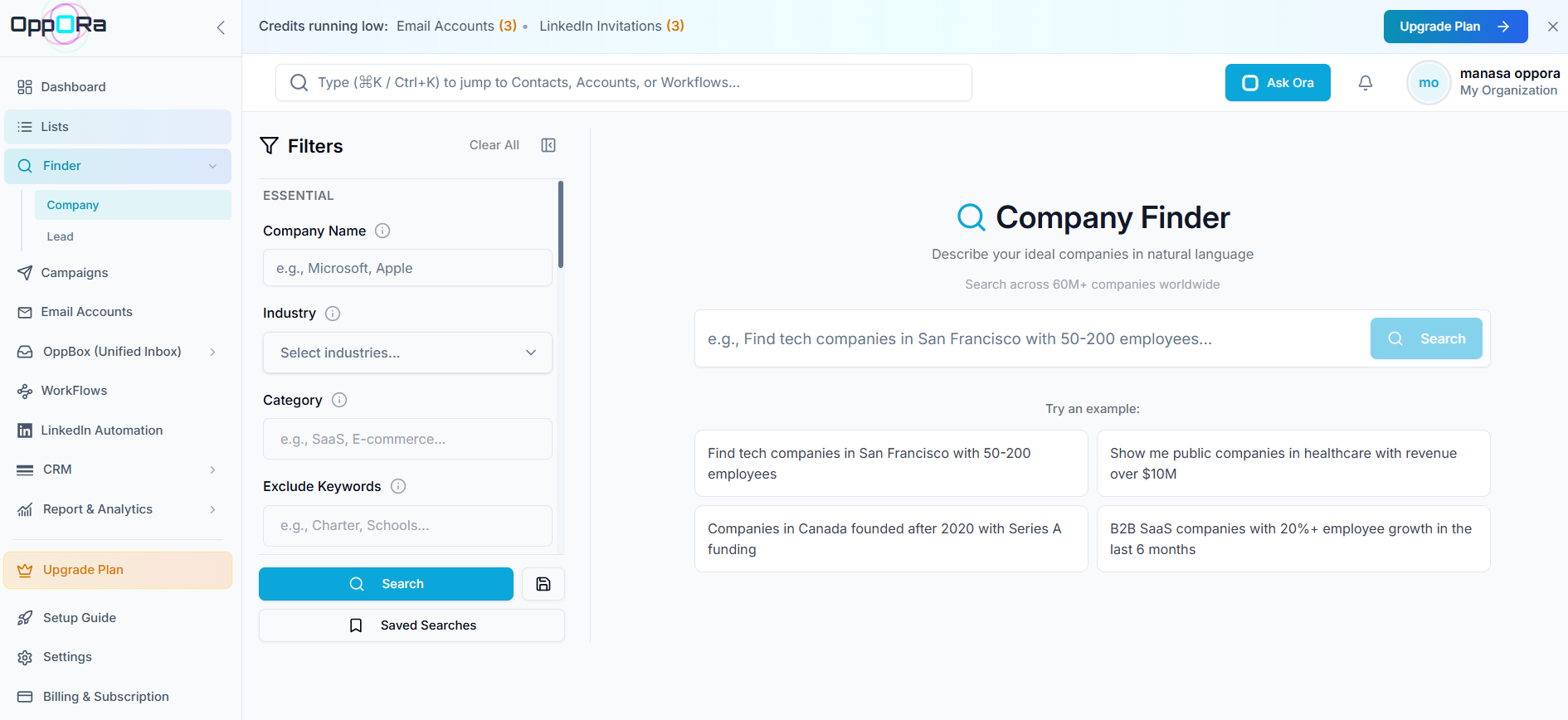Click the Company Finder Search button
Screen dimensions: 1568x720
click(x=1426, y=338)
